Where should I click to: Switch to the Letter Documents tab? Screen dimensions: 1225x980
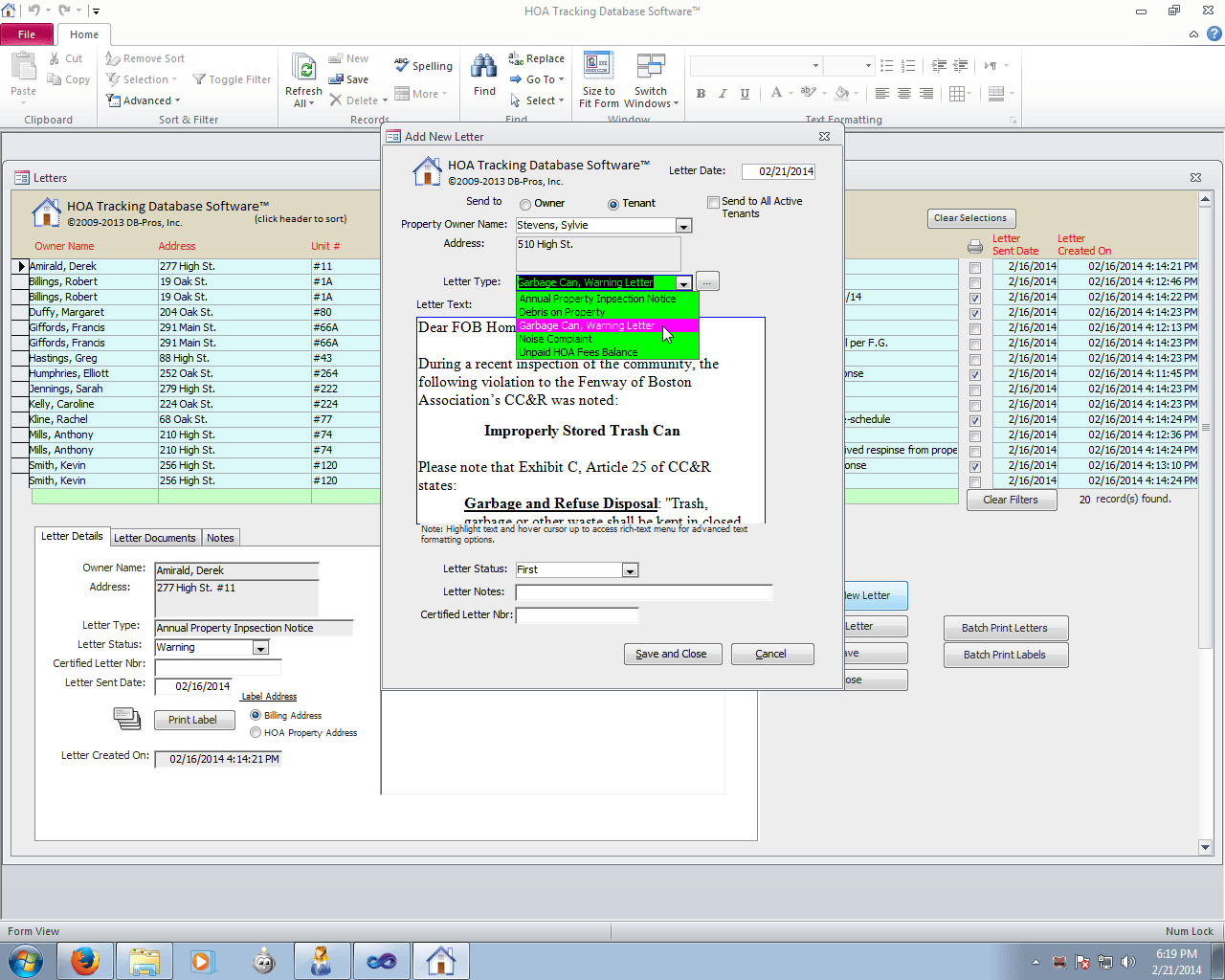[x=155, y=537]
